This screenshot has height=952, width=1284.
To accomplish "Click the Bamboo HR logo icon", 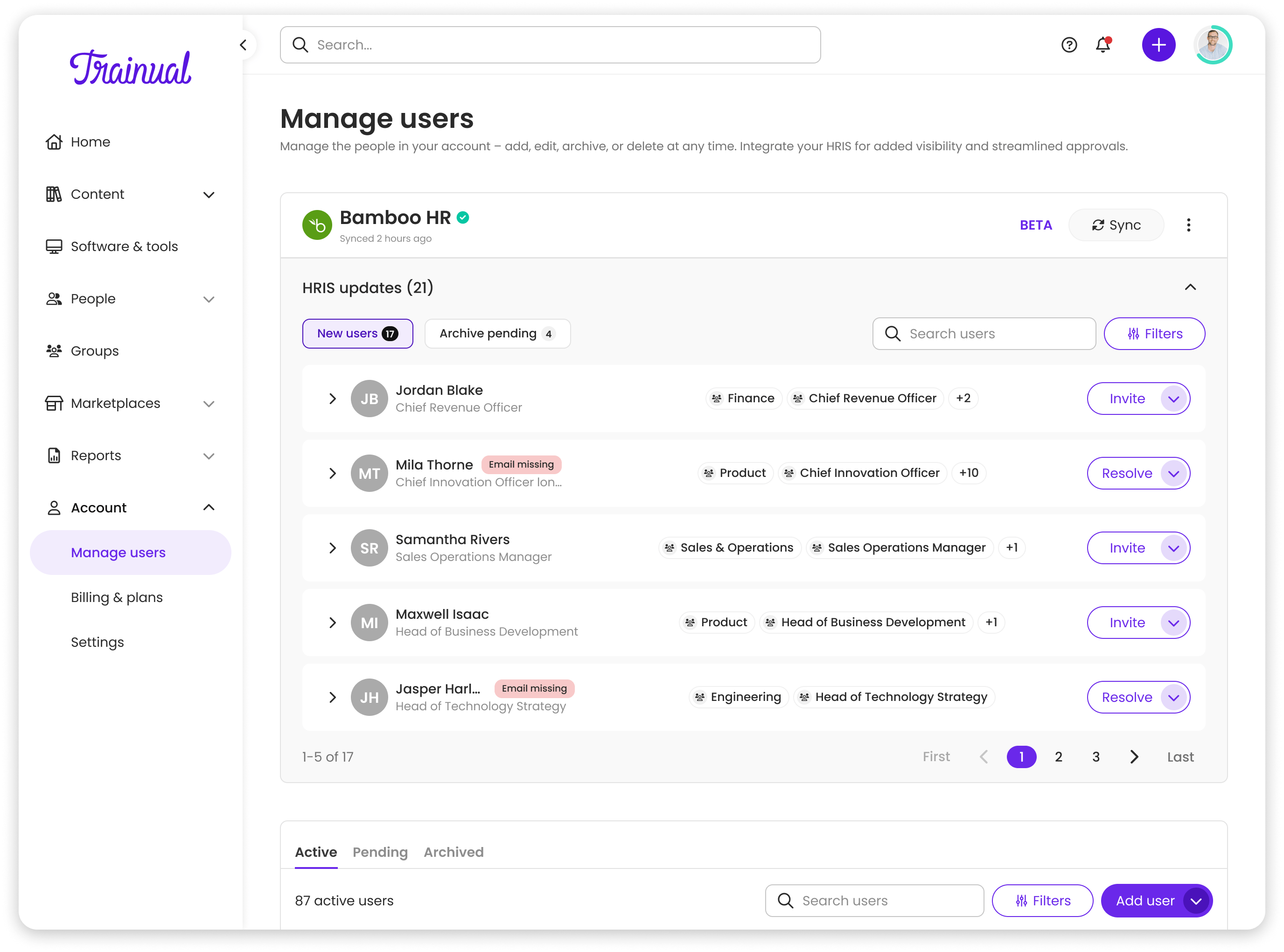I will point(317,225).
